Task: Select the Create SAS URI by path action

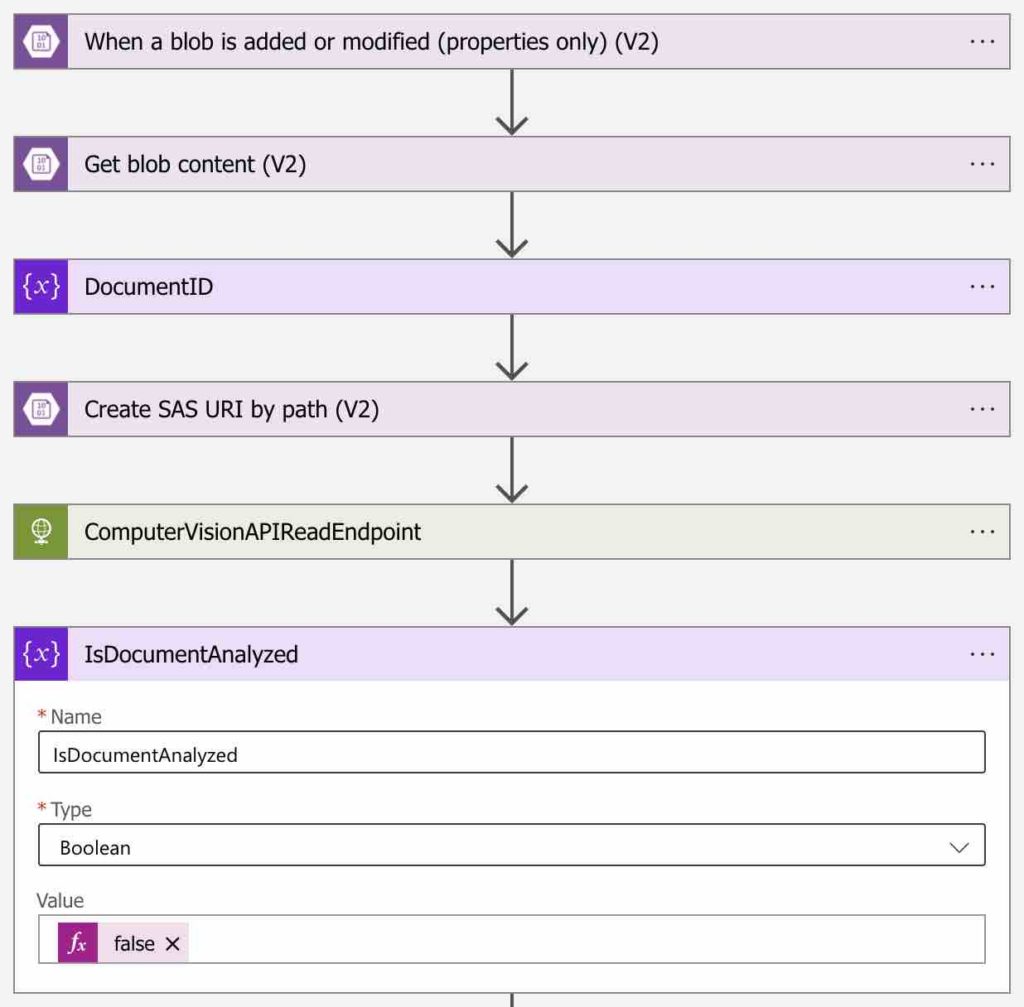Action: (400, 409)
